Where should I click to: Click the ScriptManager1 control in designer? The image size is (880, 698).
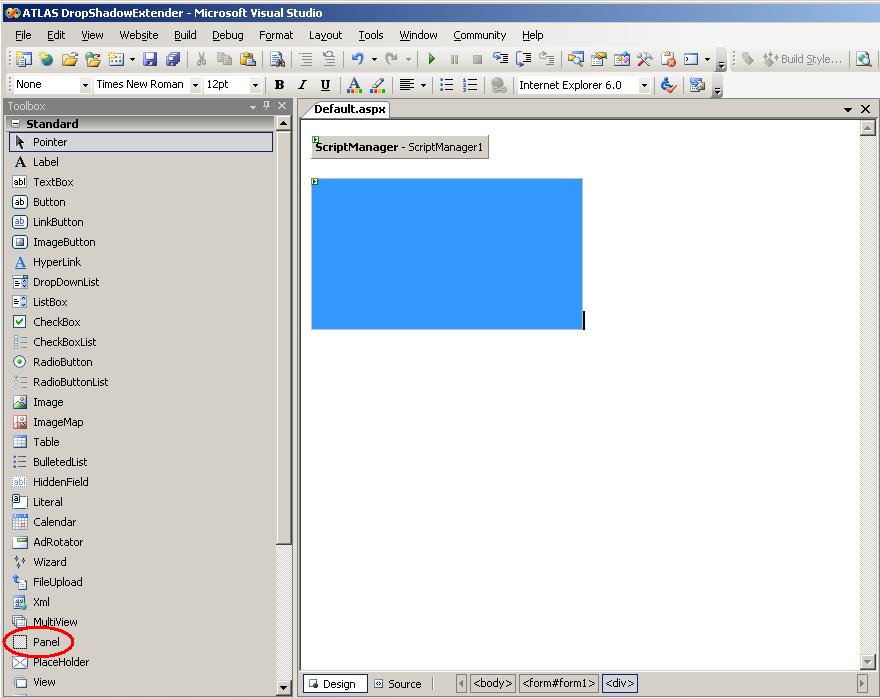pos(400,147)
